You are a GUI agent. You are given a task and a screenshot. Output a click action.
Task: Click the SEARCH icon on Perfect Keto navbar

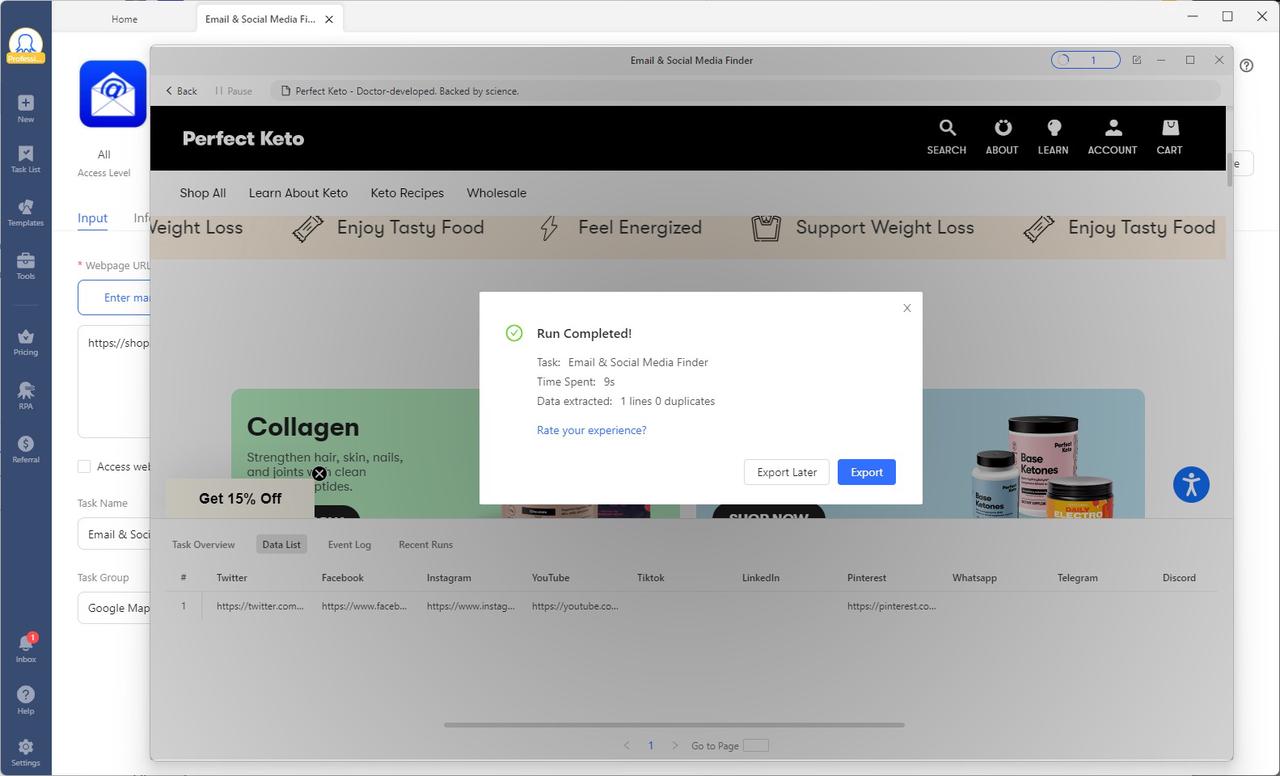(x=946, y=135)
